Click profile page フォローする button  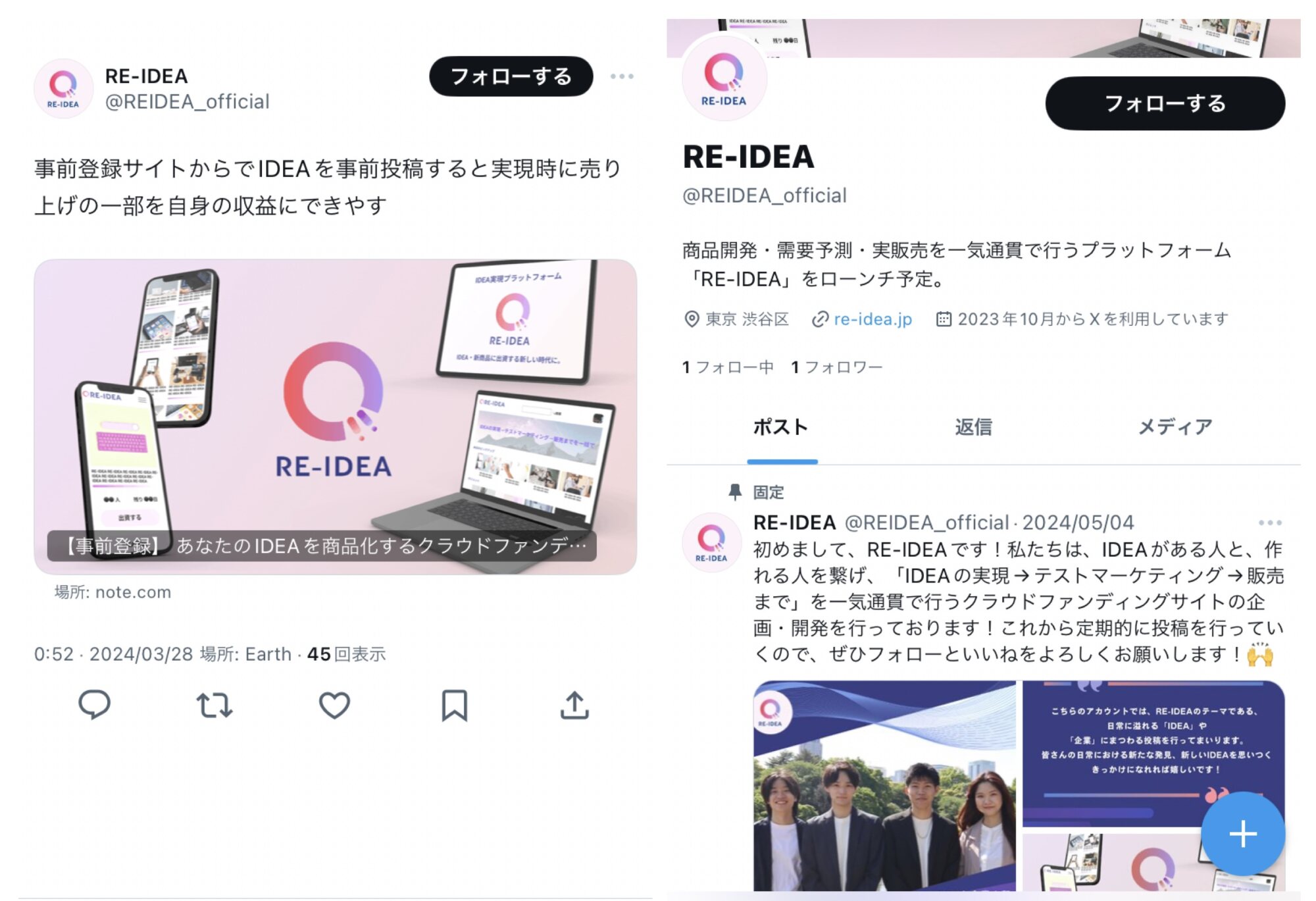1165,103
